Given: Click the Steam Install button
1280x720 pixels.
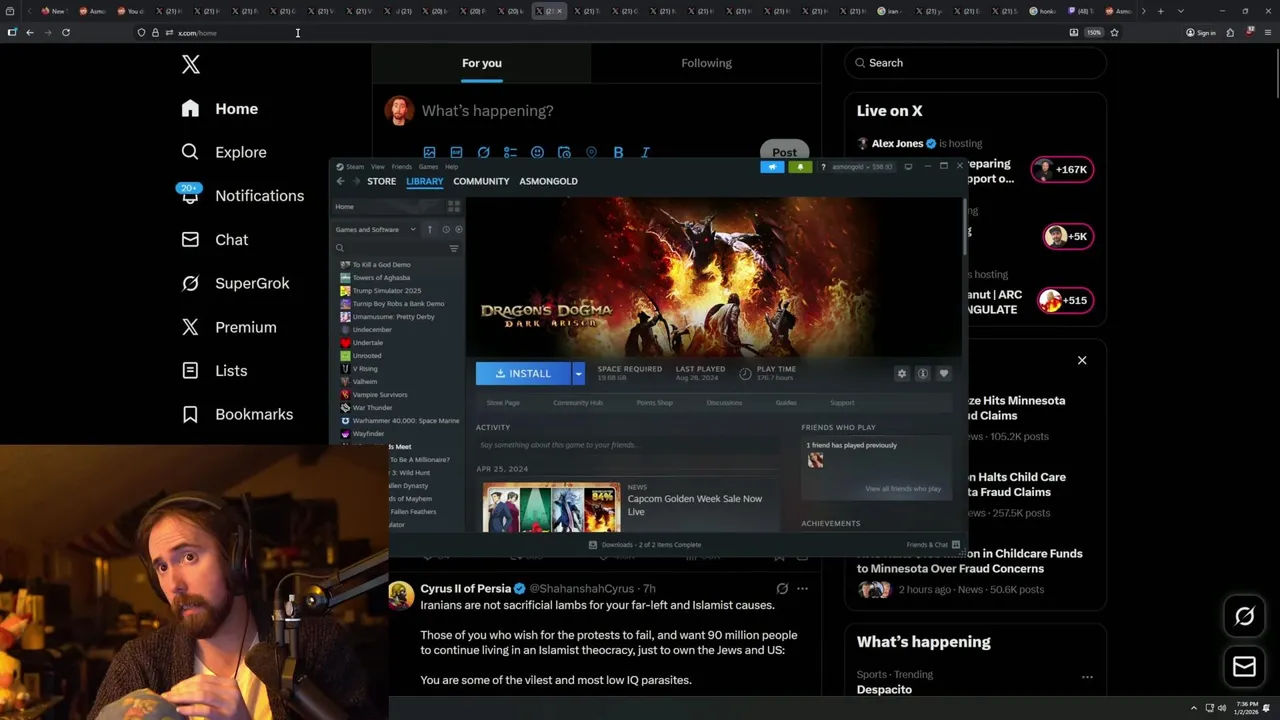Looking at the screenshot, I should (523, 373).
